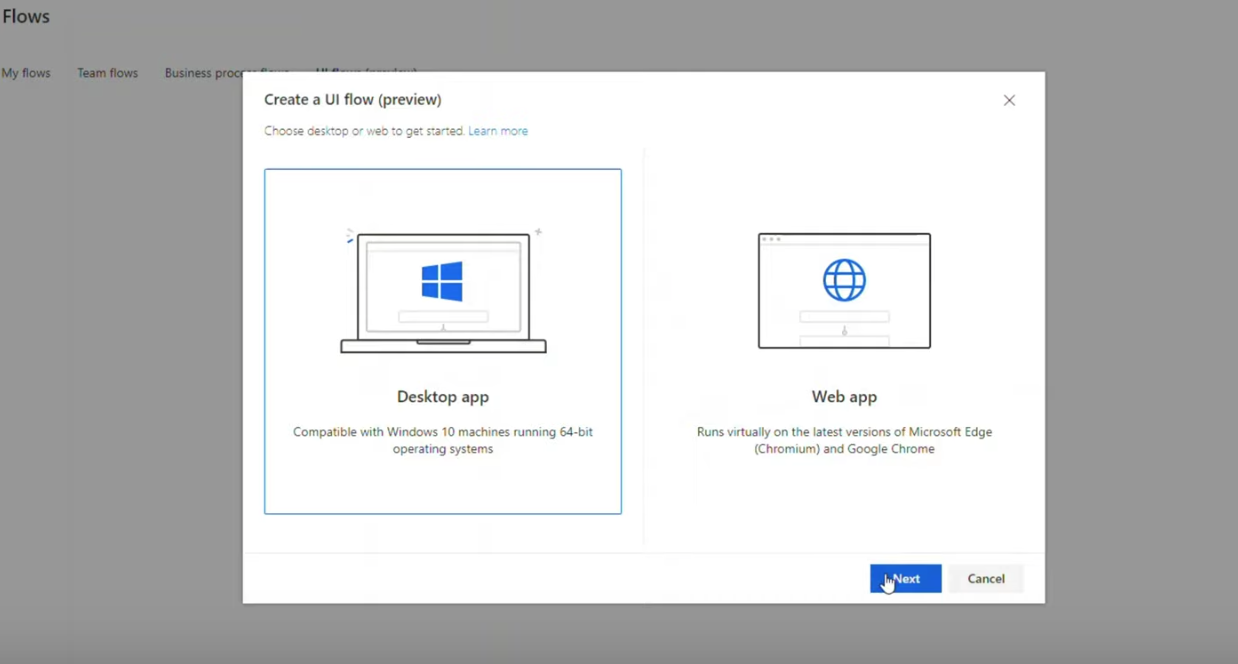Click the Create a UI flow (preview) title
Viewport: 1238px width, 664px height.
[353, 100]
